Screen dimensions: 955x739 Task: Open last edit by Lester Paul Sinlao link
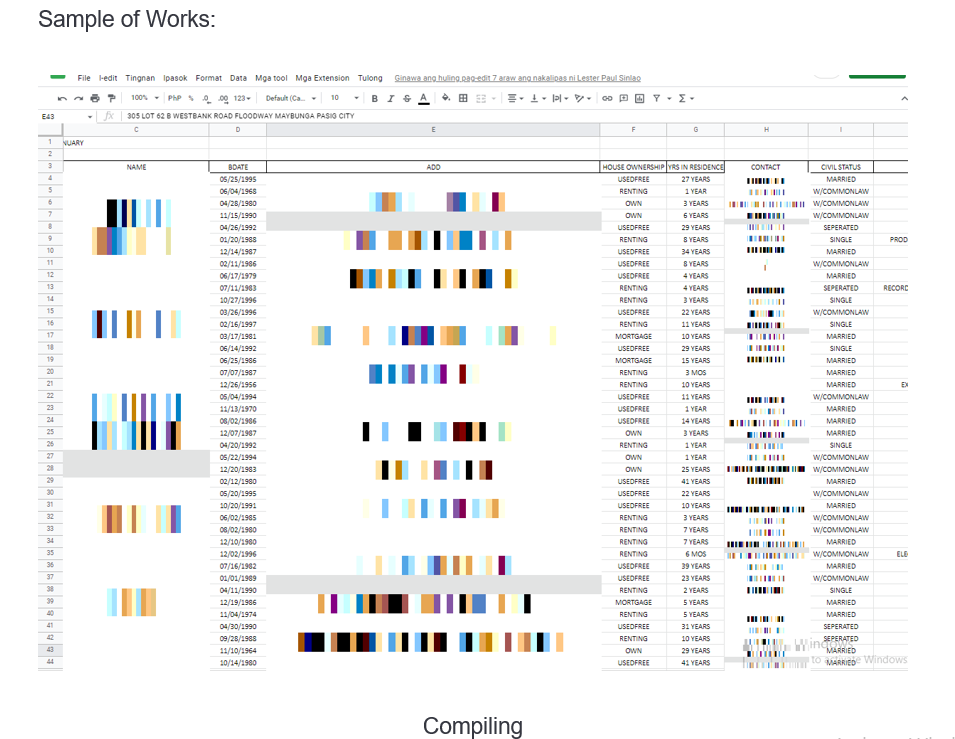click(517, 78)
